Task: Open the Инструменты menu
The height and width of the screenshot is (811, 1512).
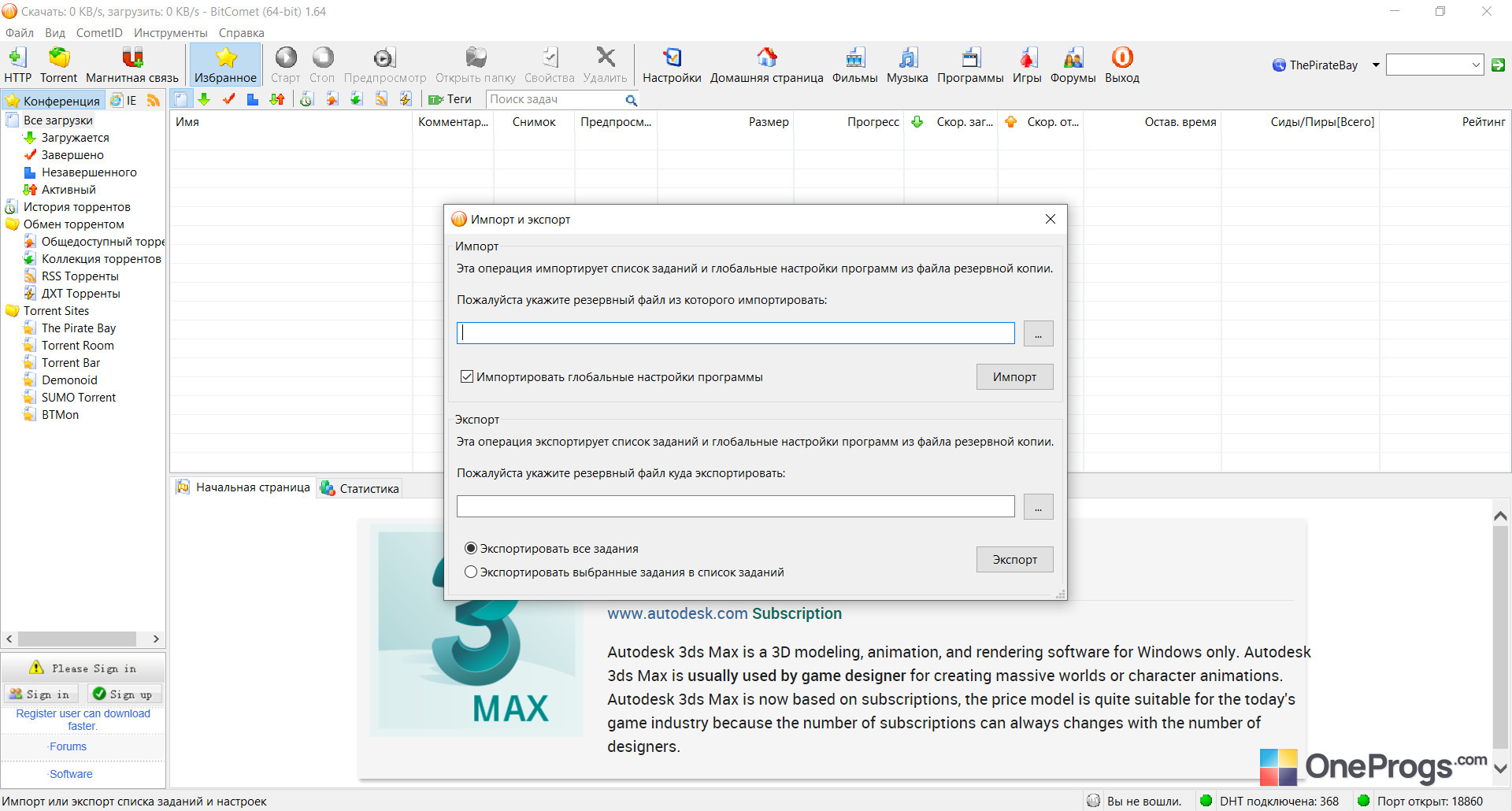Action: 171,33
